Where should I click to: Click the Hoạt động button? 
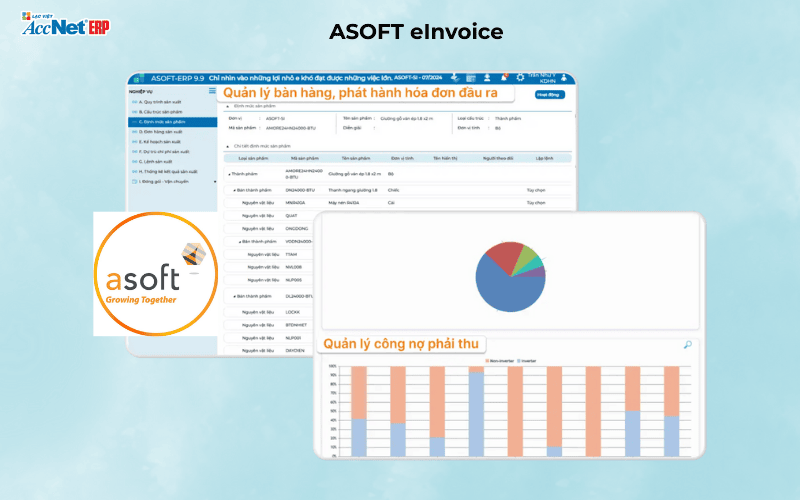pos(549,95)
